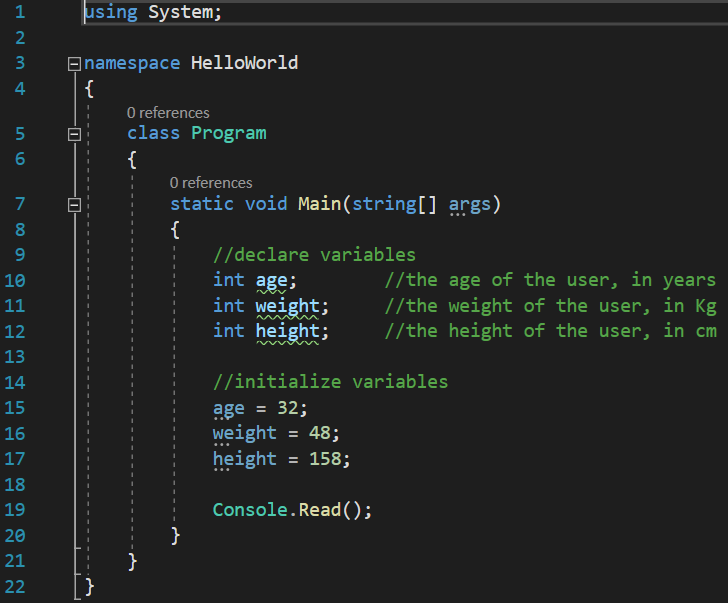The image size is (728, 603).
Task: Click the comment about age in years
Action: point(550,280)
